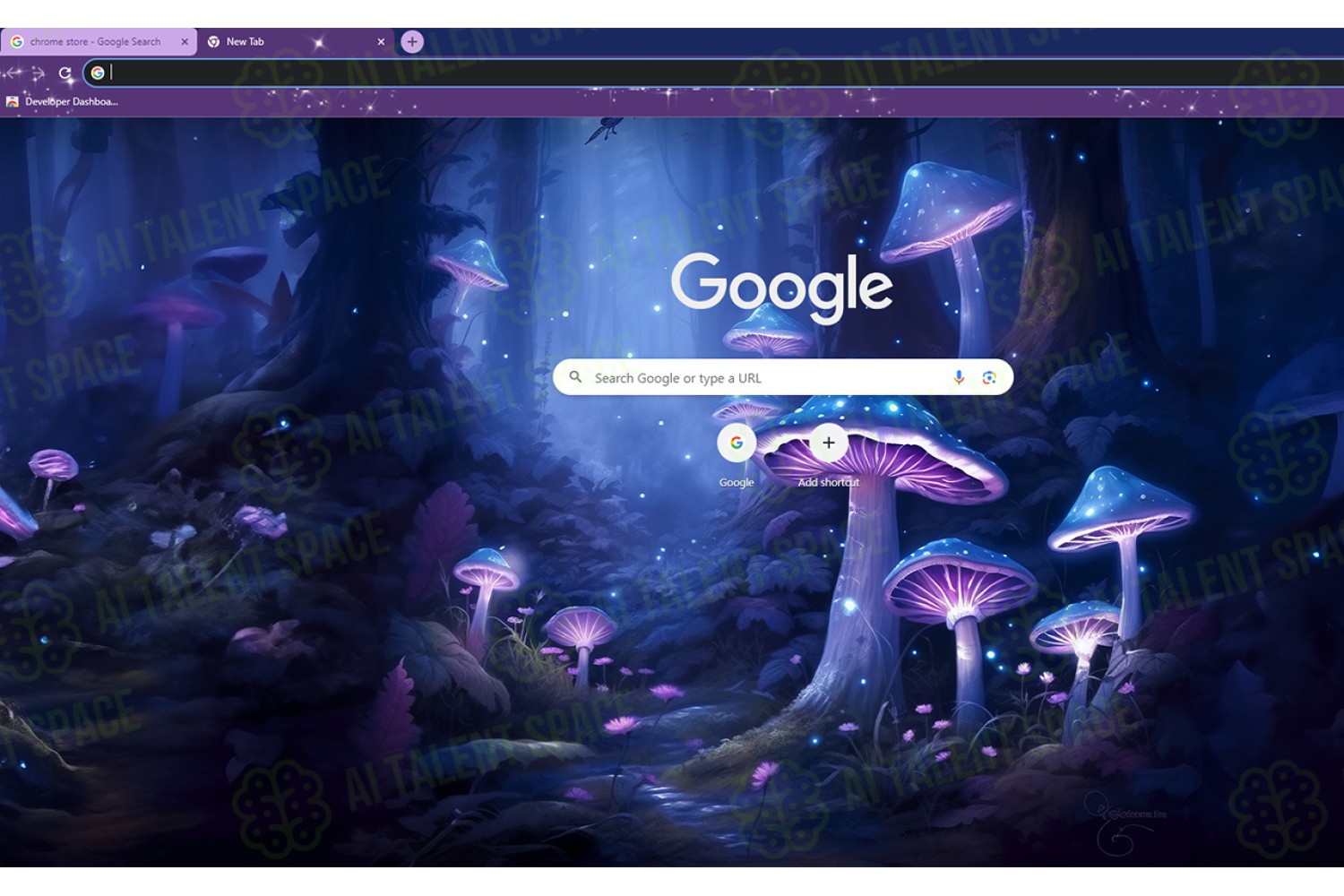Open the Google shortcut tile
The image size is (1344, 896).
tap(737, 456)
